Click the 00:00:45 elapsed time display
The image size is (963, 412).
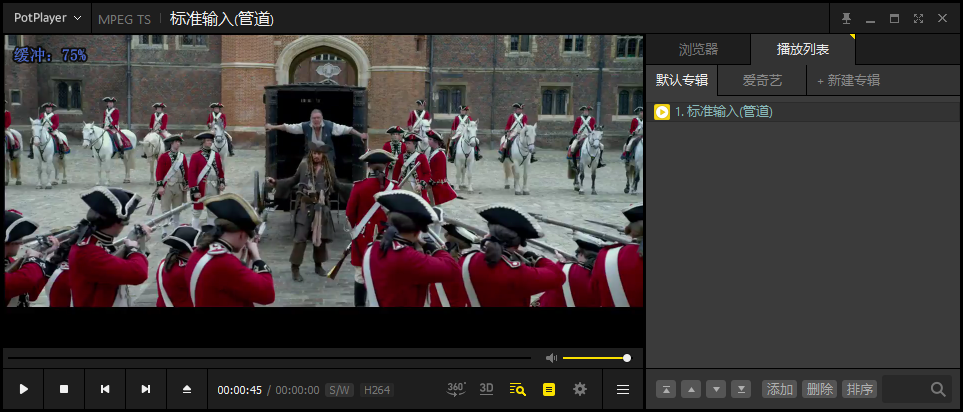tap(240, 390)
